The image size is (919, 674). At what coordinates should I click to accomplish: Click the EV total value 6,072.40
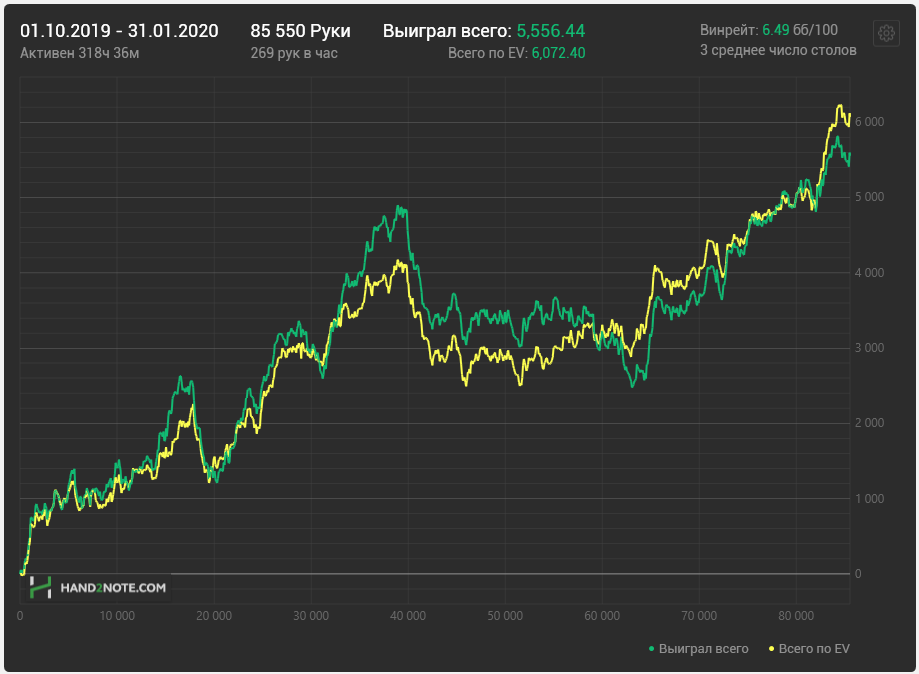click(x=558, y=53)
